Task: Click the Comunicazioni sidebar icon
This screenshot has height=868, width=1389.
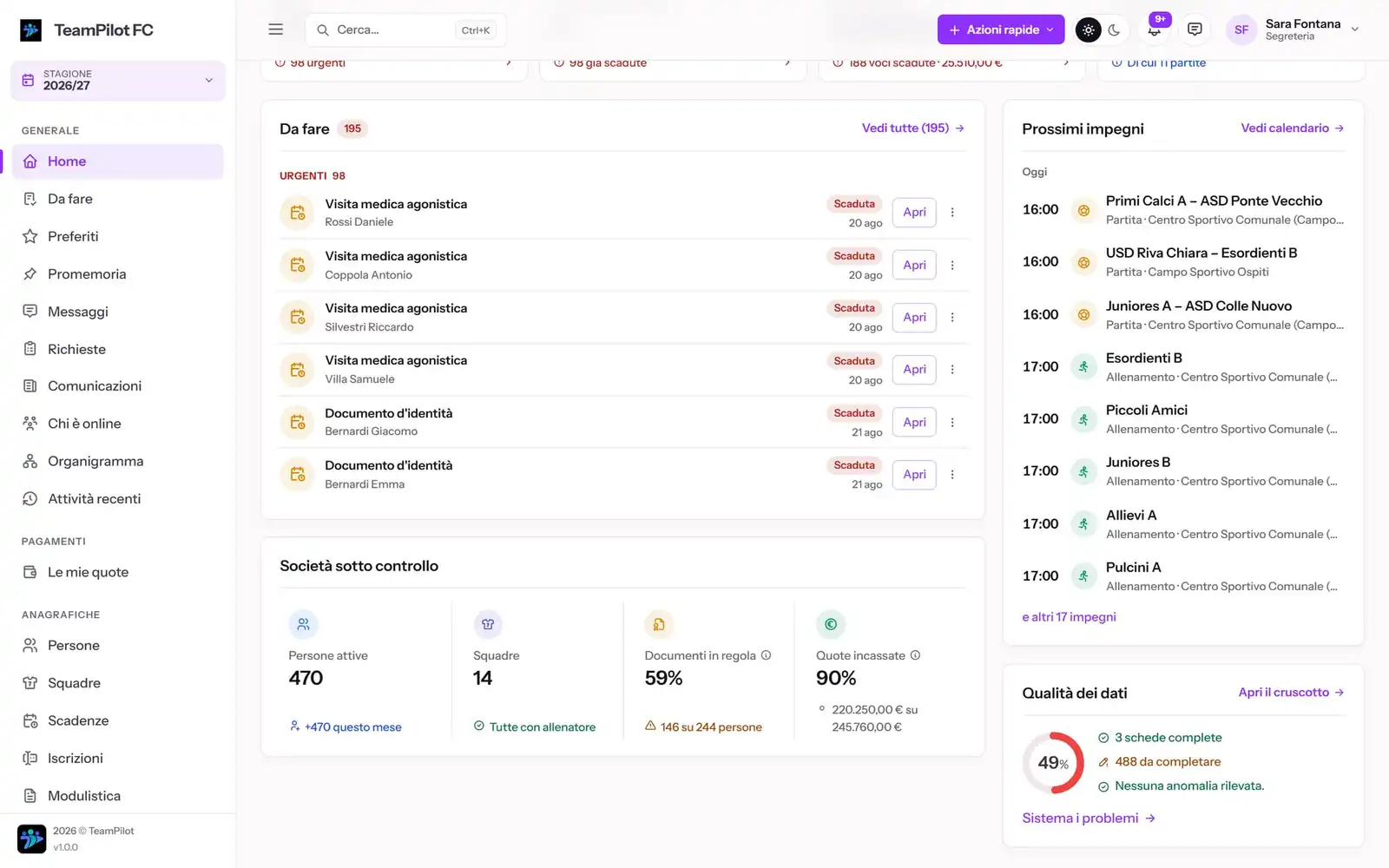Action: pos(30,386)
